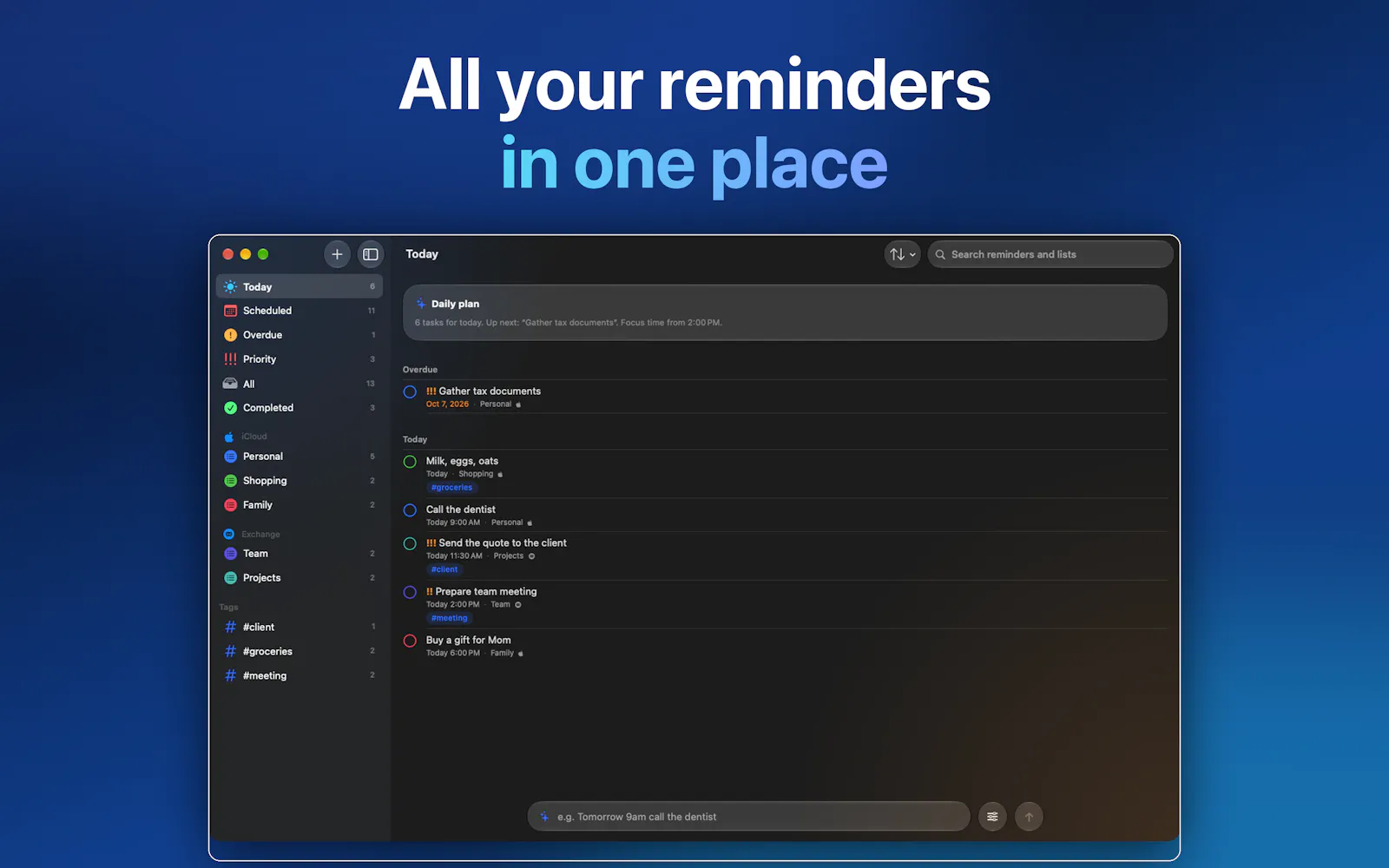This screenshot has height=868, width=1389.
Task: Check off Milk, eggs, oats reminder
Action: 410,462
